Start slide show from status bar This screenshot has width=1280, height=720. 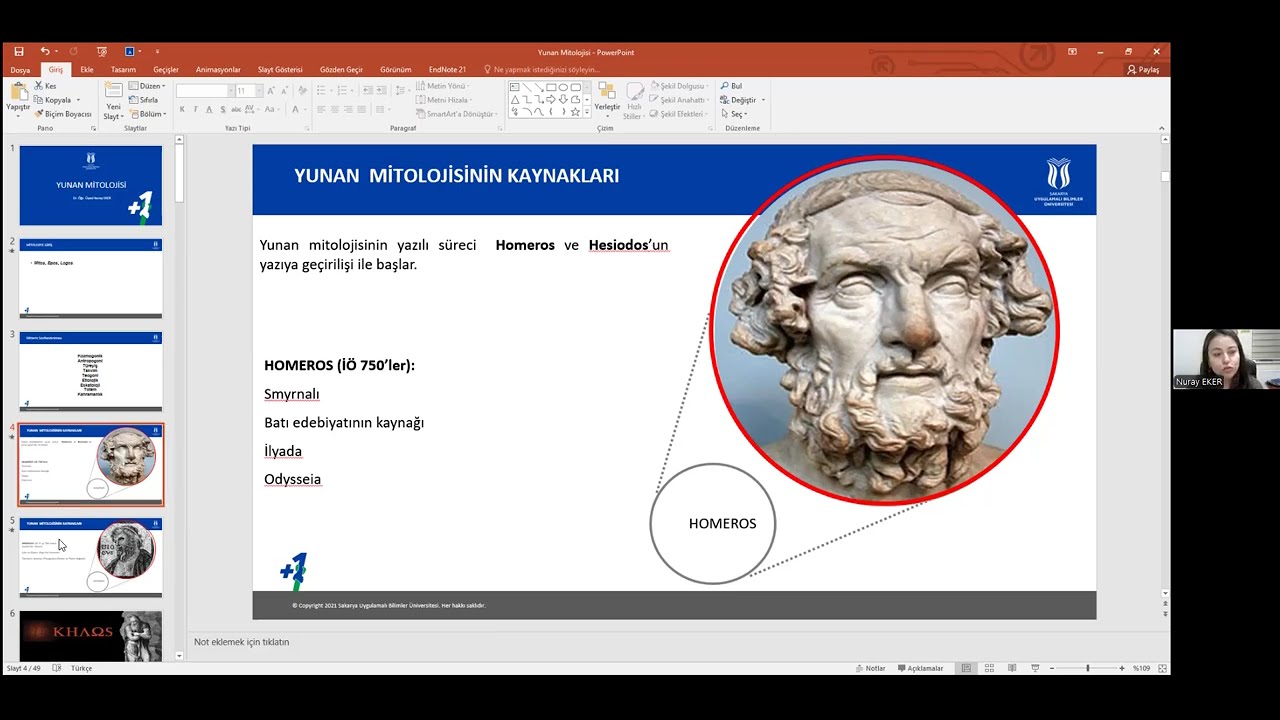point(1035,668)
